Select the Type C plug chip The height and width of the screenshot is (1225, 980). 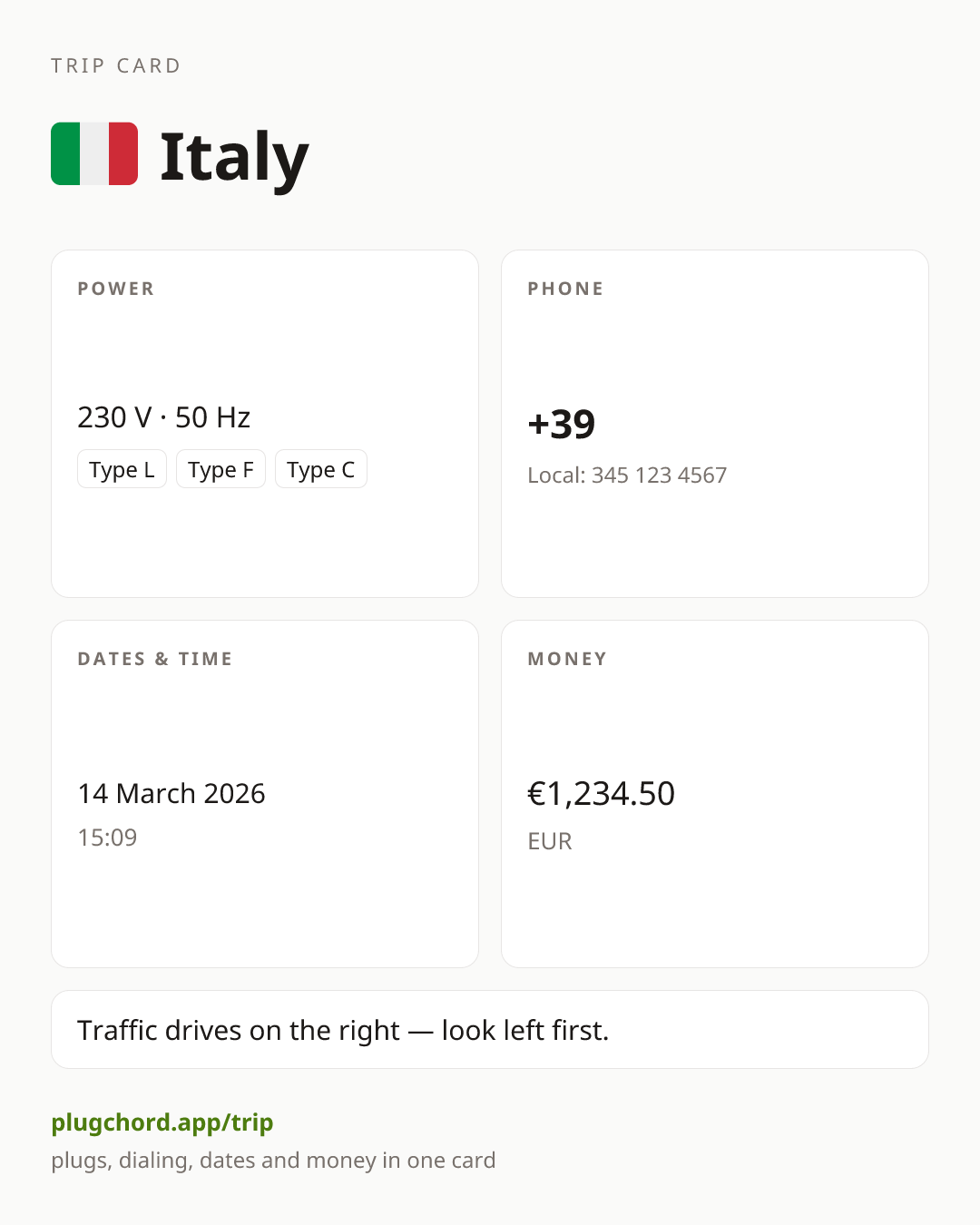click(x=320, y=469)
